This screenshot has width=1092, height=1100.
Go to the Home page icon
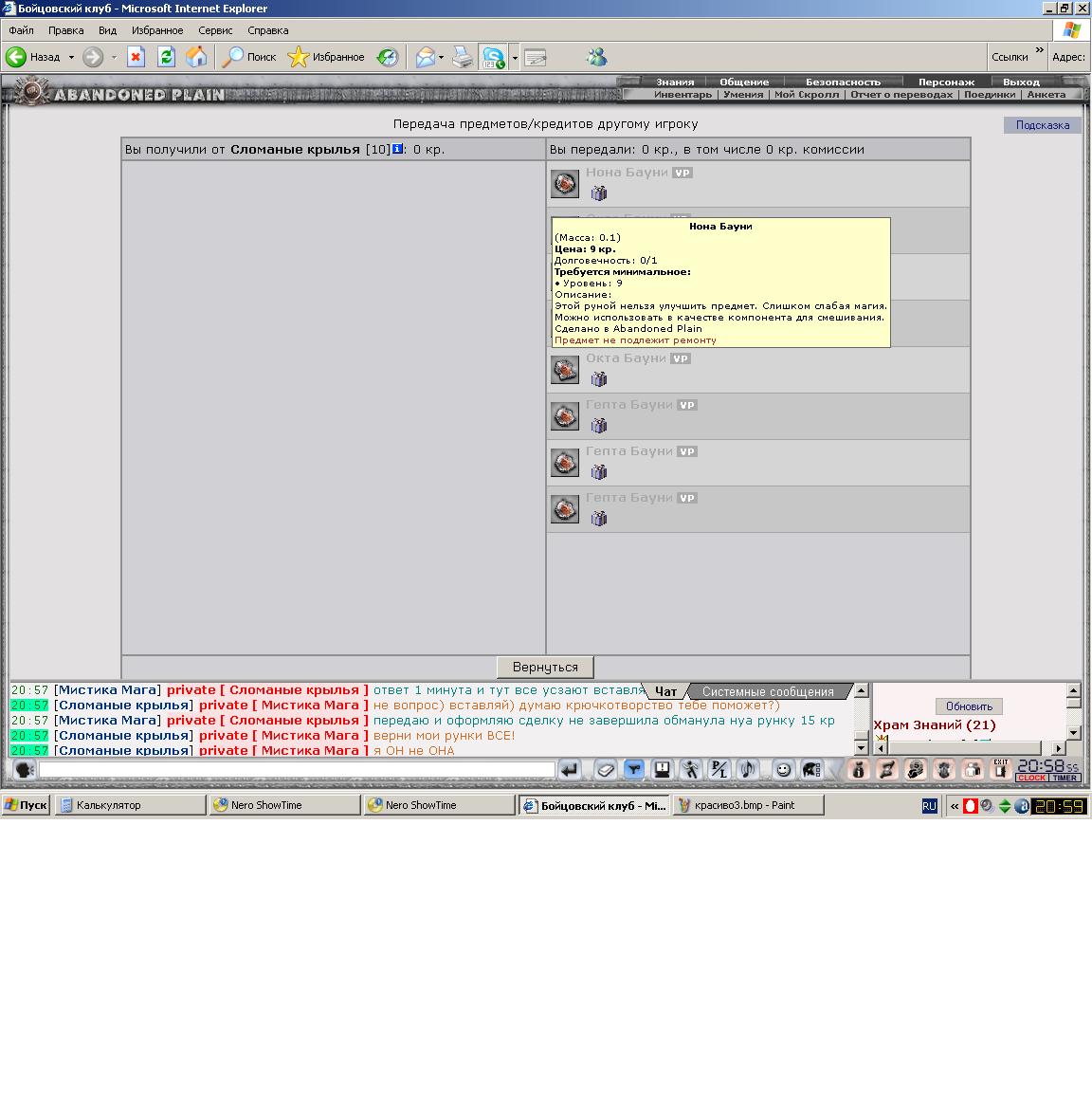pos(196,57)
